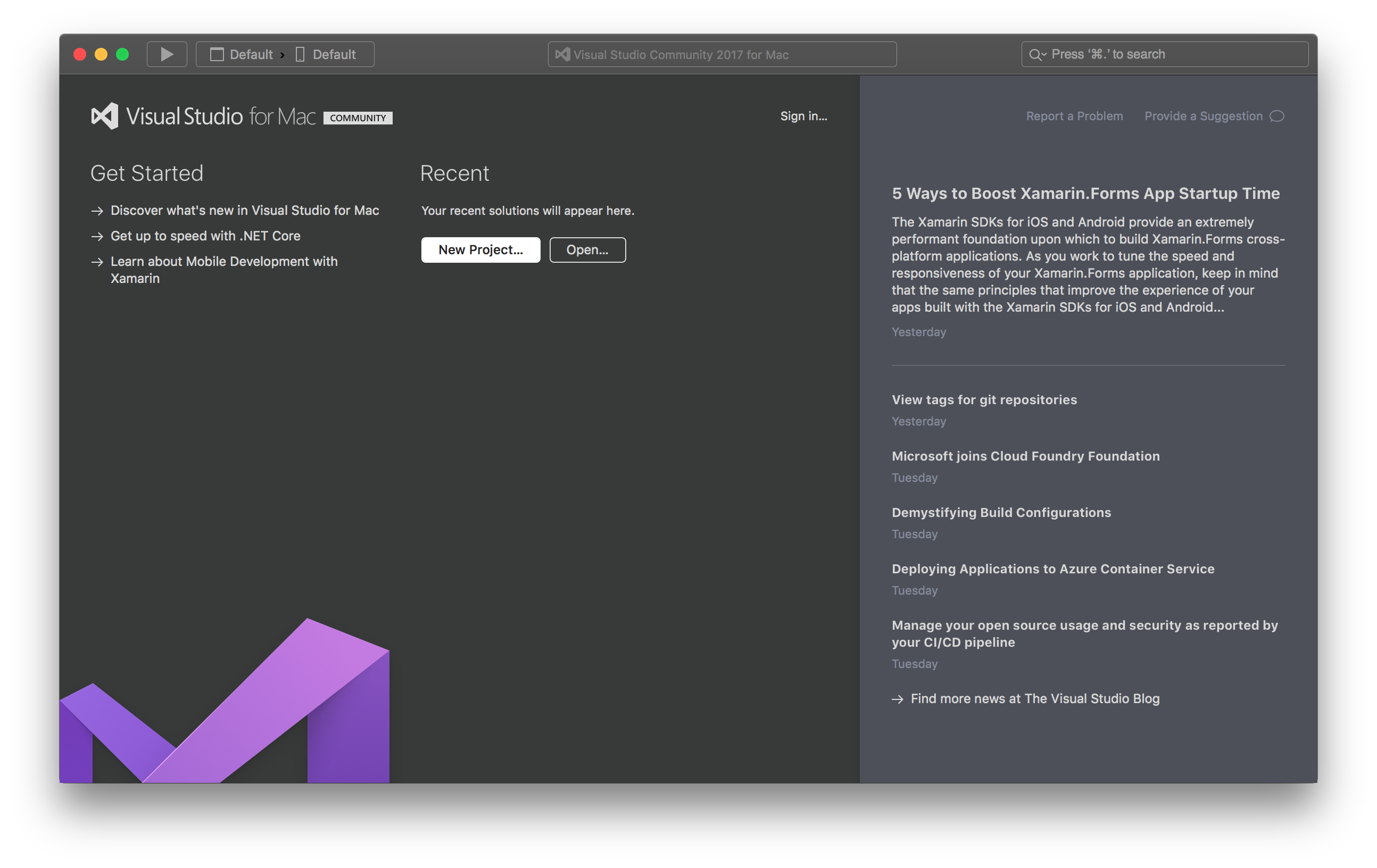Click the arrow icon before Get up to speed
The height and width of the screenshot is (868, 1377).
[x=97, y=237]
